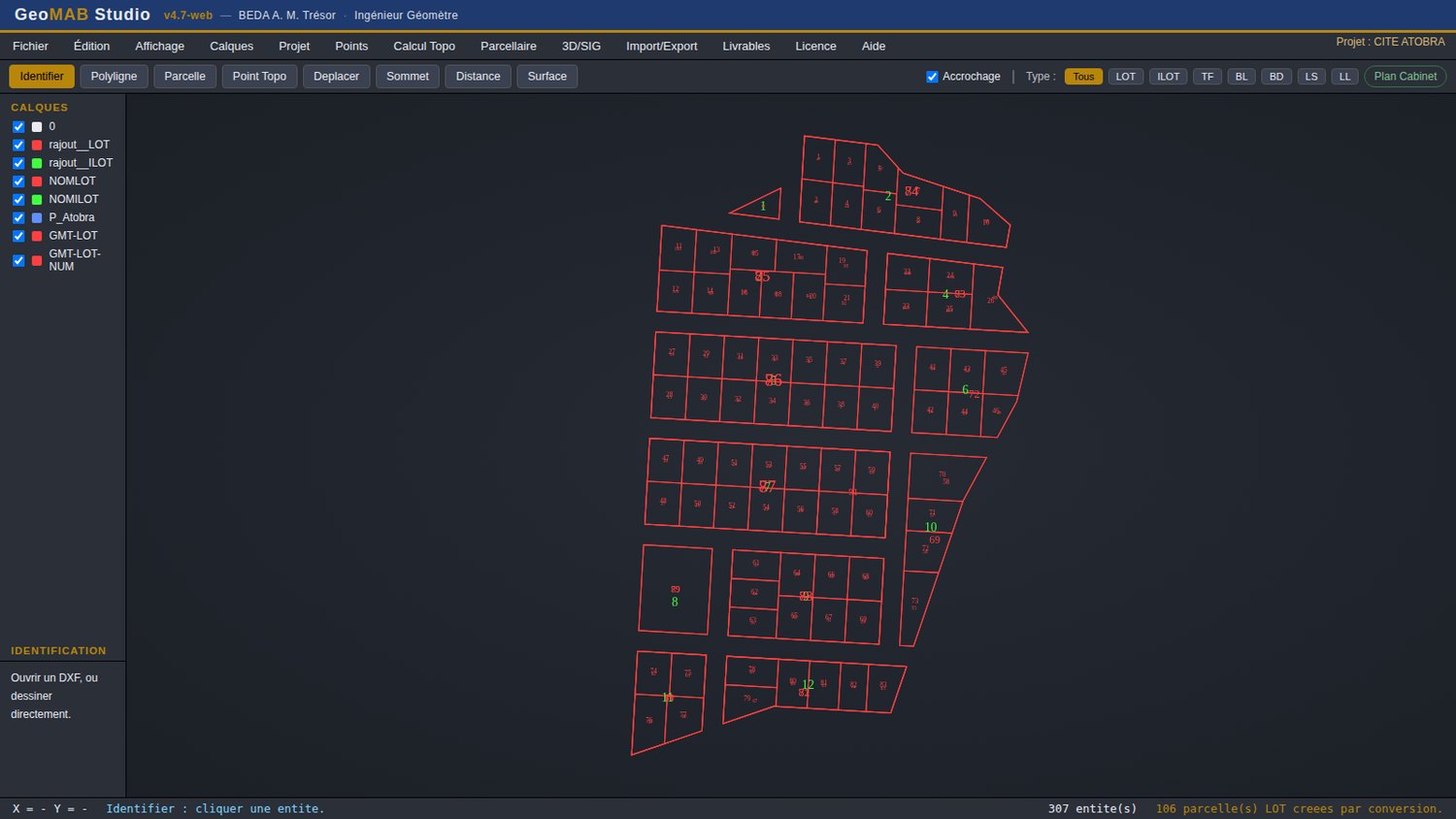Open the Édition menu
Screen dimensions: 1456x819
91,46
